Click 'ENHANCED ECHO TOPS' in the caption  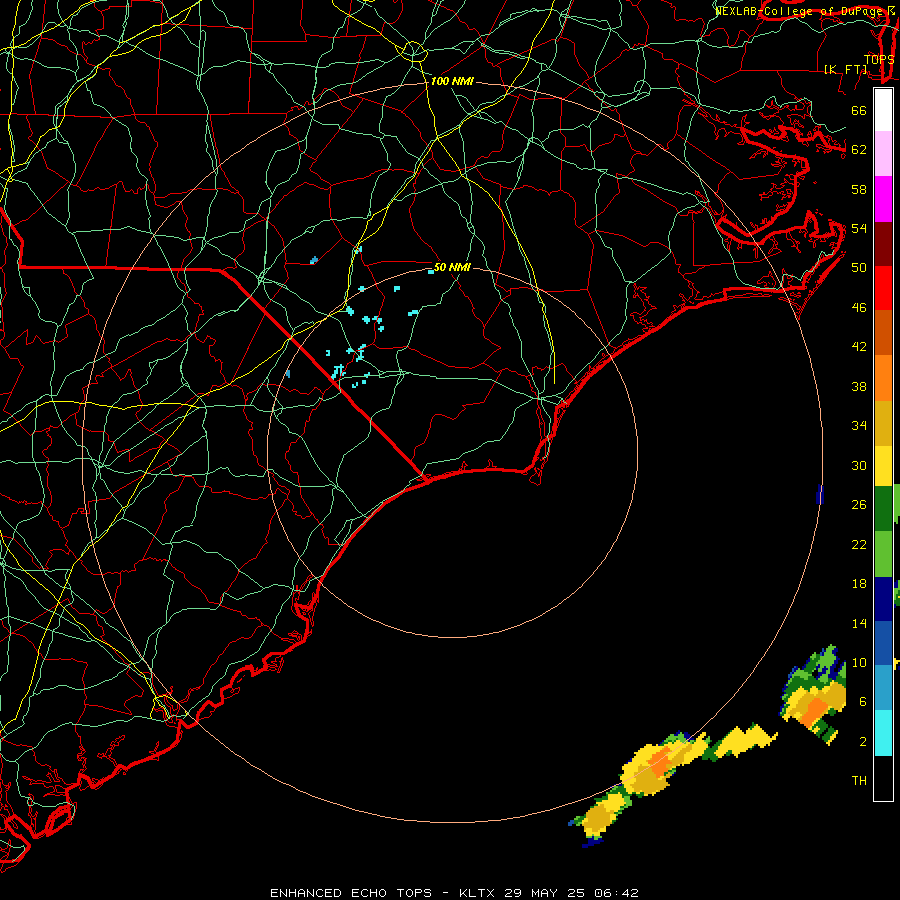[x=351, y=893]
